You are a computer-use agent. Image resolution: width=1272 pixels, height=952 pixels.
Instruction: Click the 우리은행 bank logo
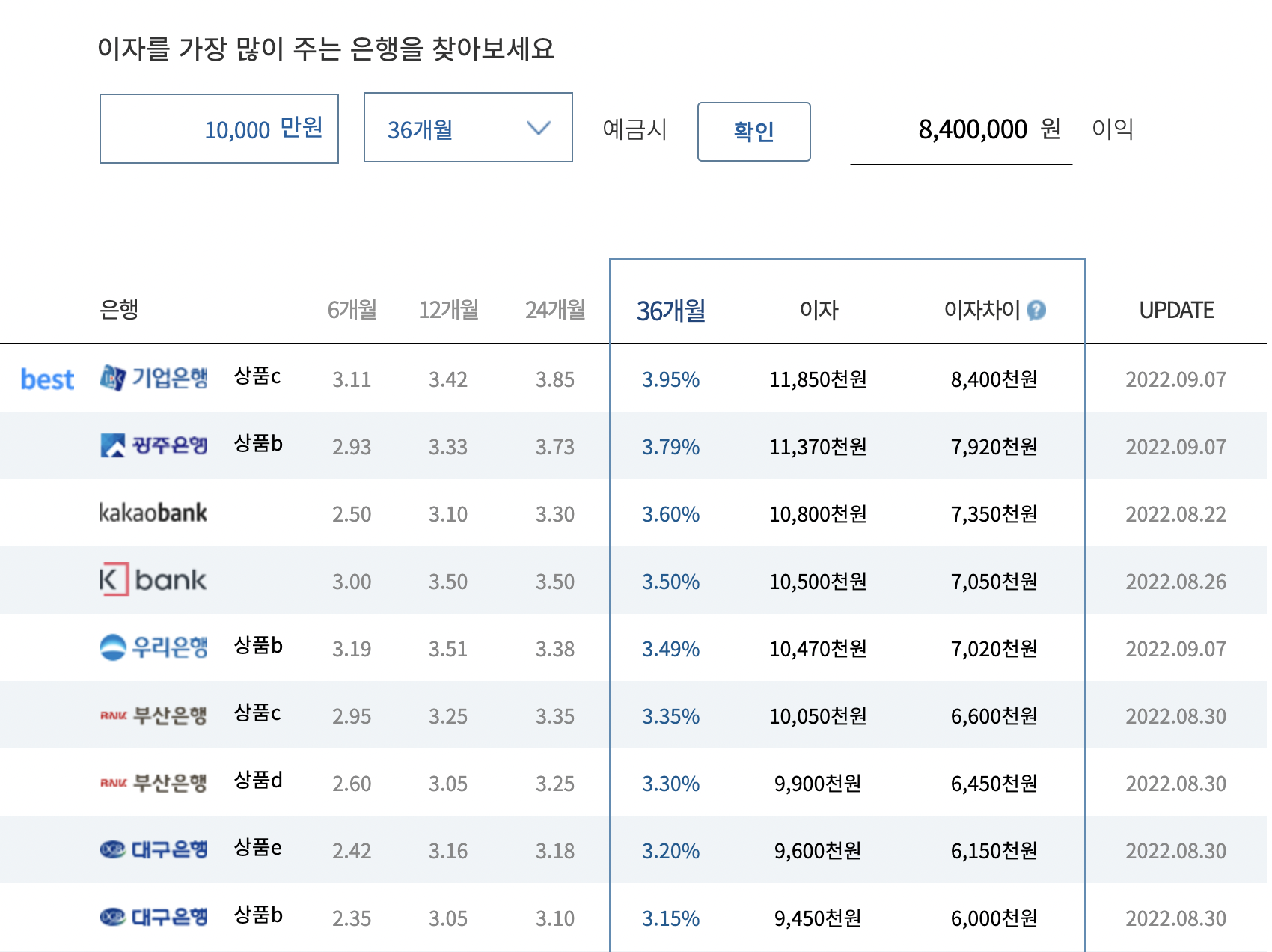coord(153,647)
